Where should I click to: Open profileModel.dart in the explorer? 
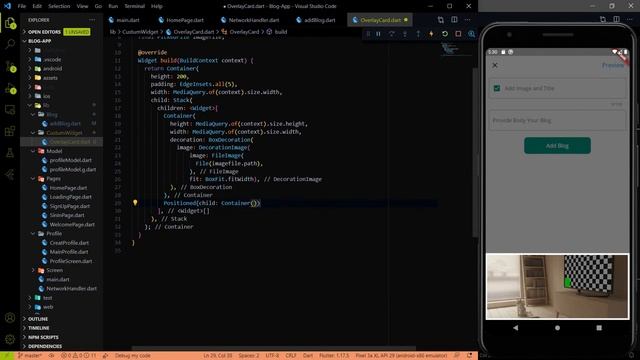click(70, 160)
